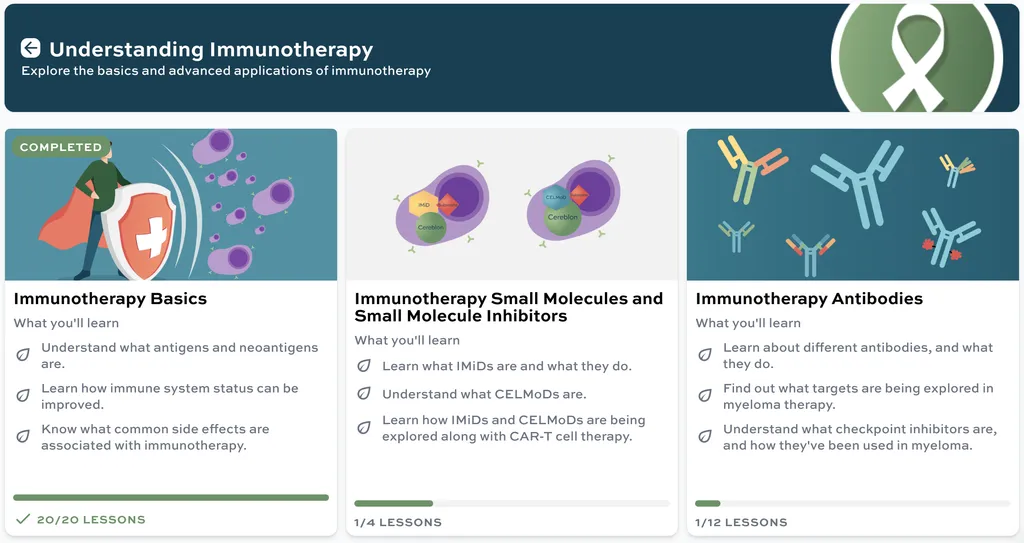The image size is (1024, 543).
Task: Click the leaf icon beside antigens and neoantigens
Action: tap(23, 355)
